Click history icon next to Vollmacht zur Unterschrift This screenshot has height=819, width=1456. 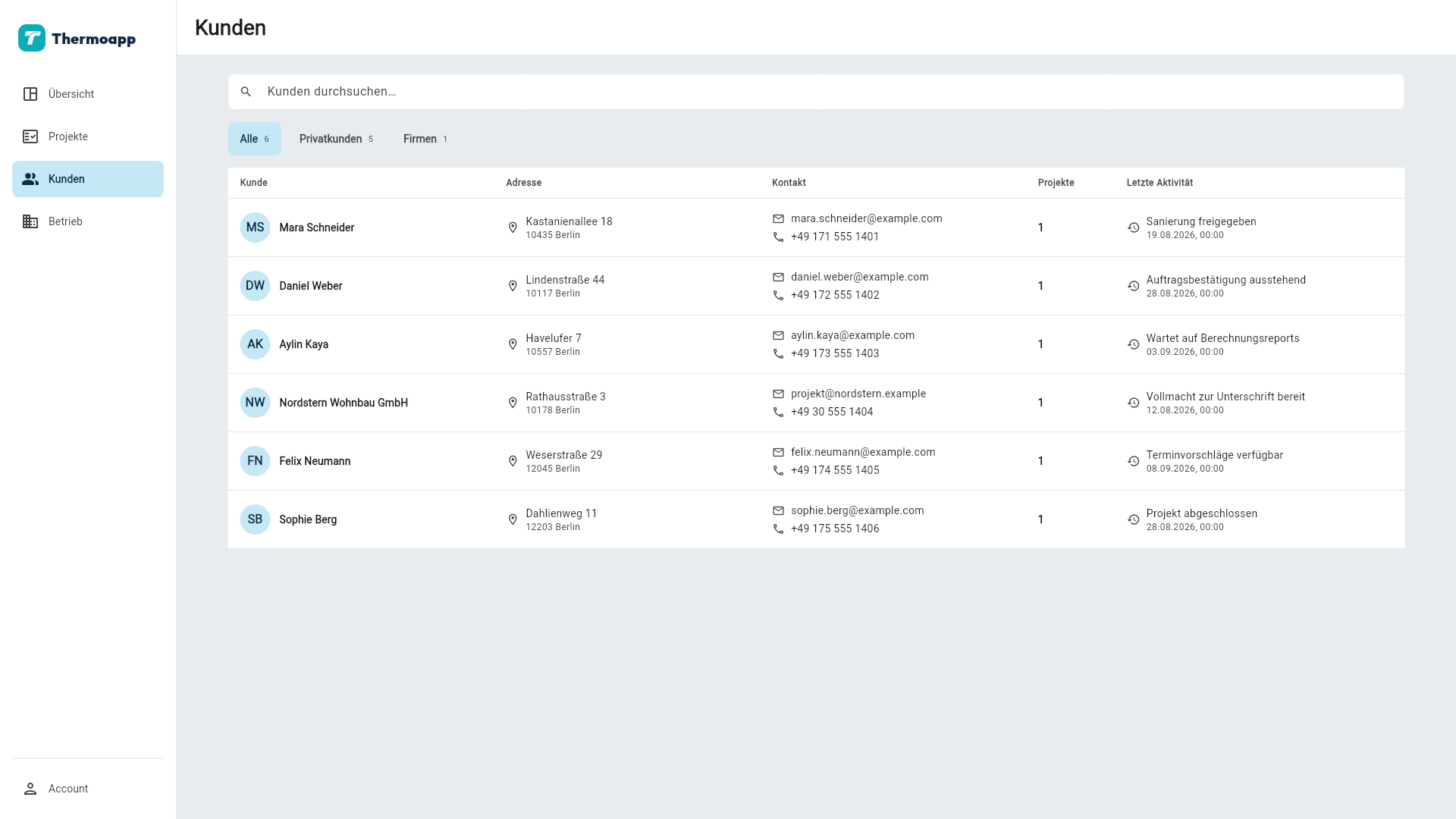(x=1133, y=403)
